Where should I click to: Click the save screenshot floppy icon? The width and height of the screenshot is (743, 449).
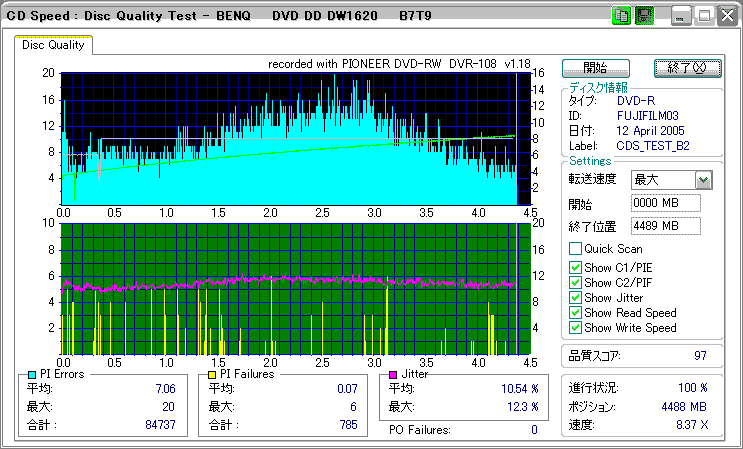[645, 16]
